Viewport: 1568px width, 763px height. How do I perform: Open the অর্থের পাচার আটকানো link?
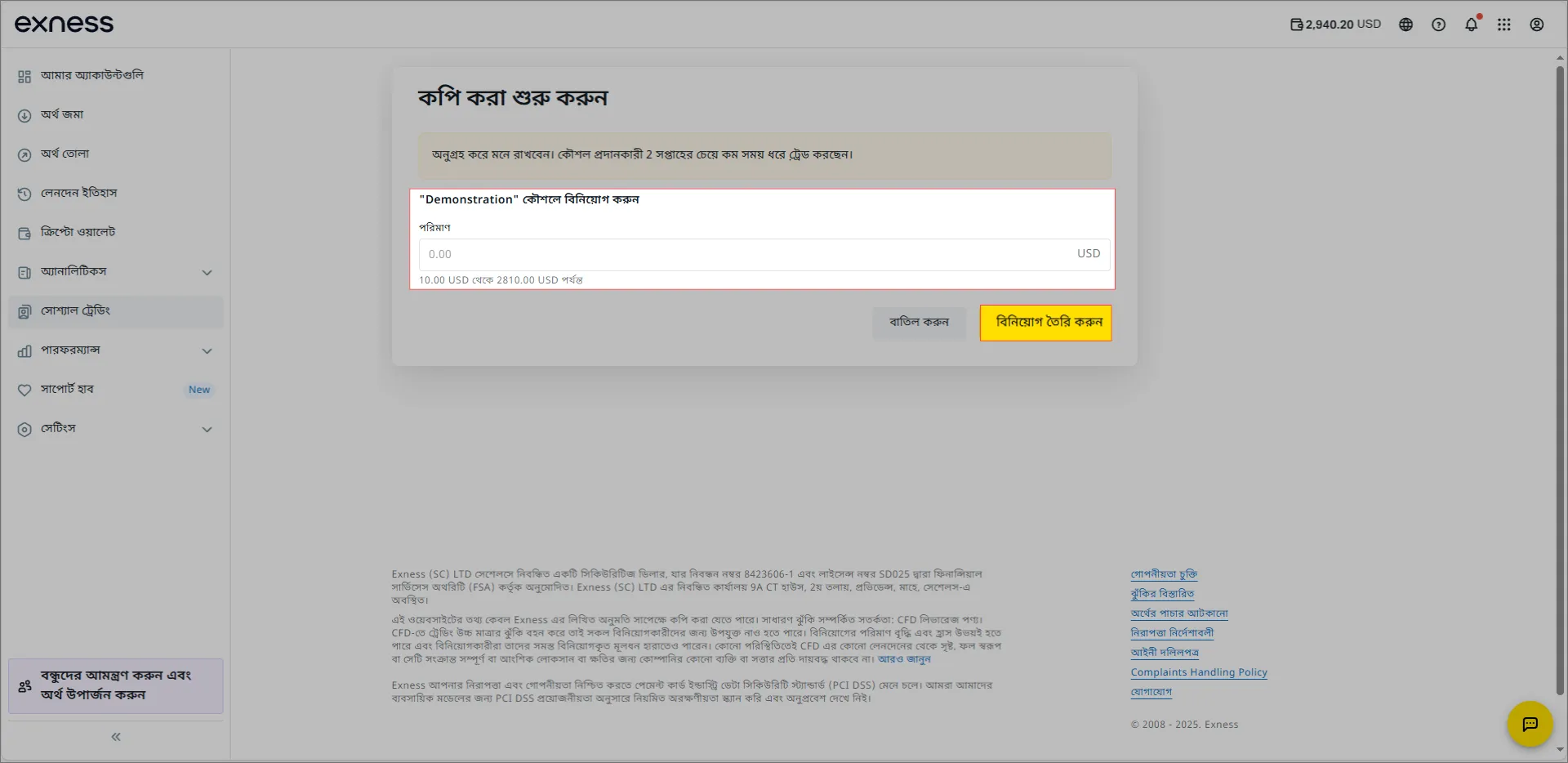point(1179,614)
